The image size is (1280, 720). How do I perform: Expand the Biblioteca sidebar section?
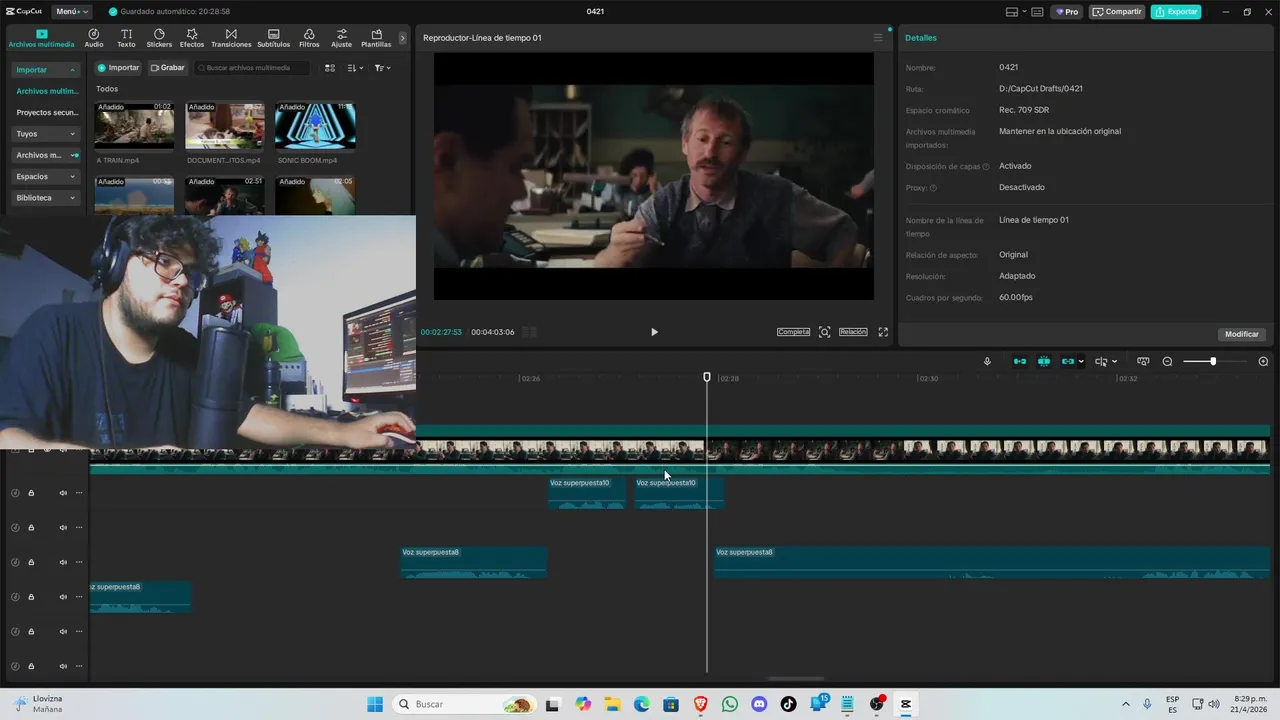tap(46, 198)
